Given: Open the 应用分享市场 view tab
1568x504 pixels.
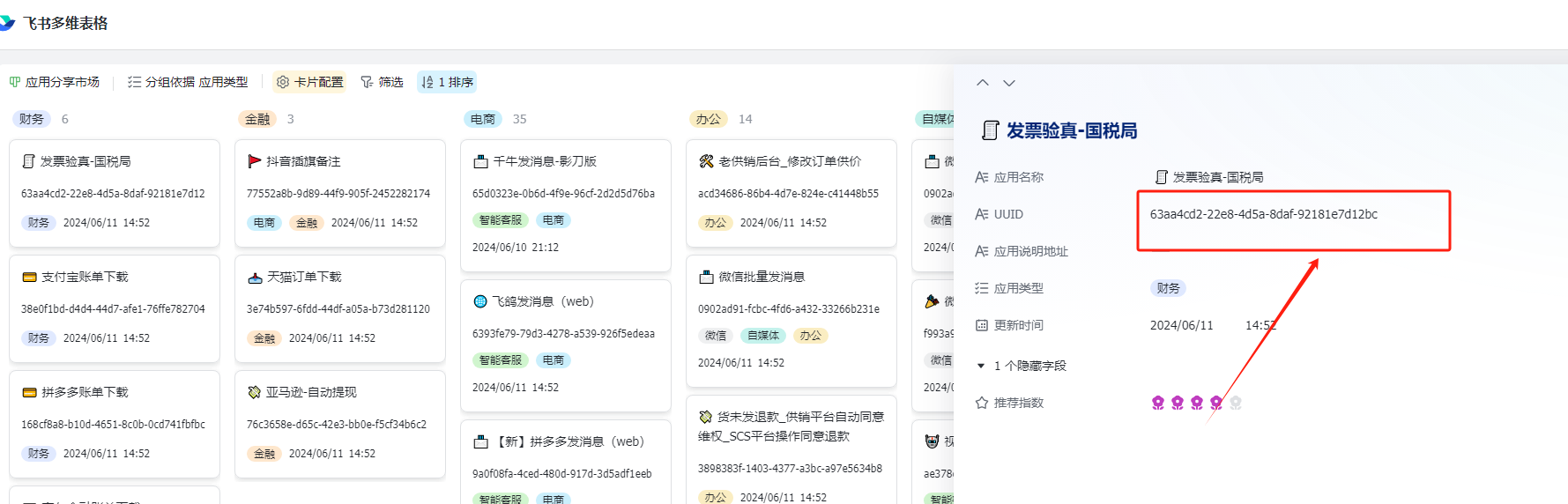Looking at the screenshot, I should pos(55,82).
